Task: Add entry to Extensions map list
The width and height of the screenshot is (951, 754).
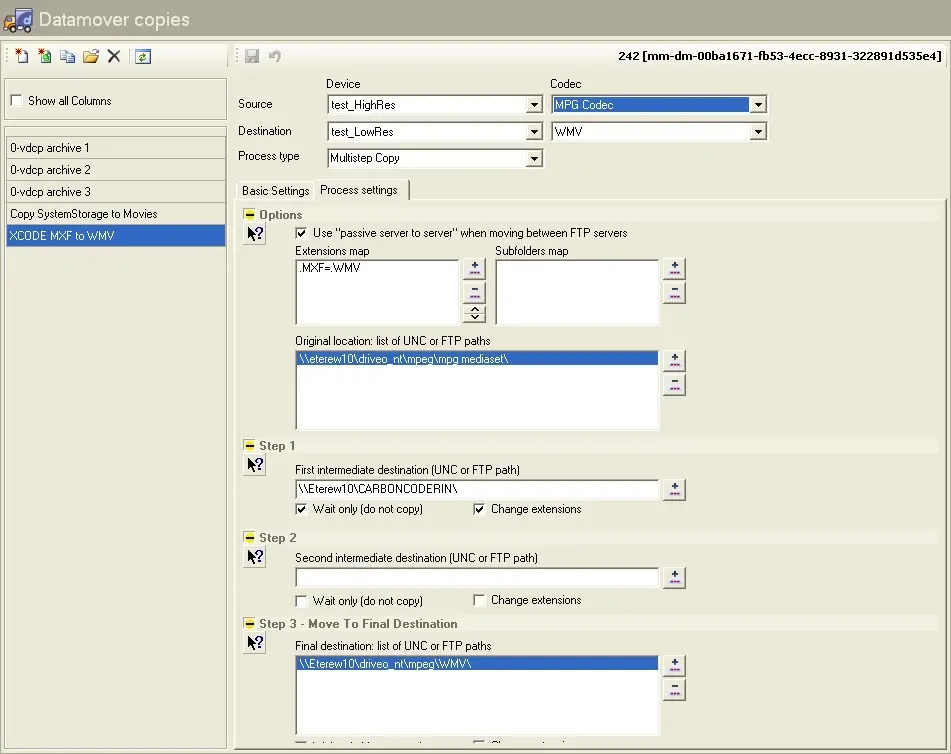Action: click(x=474, y=269)
